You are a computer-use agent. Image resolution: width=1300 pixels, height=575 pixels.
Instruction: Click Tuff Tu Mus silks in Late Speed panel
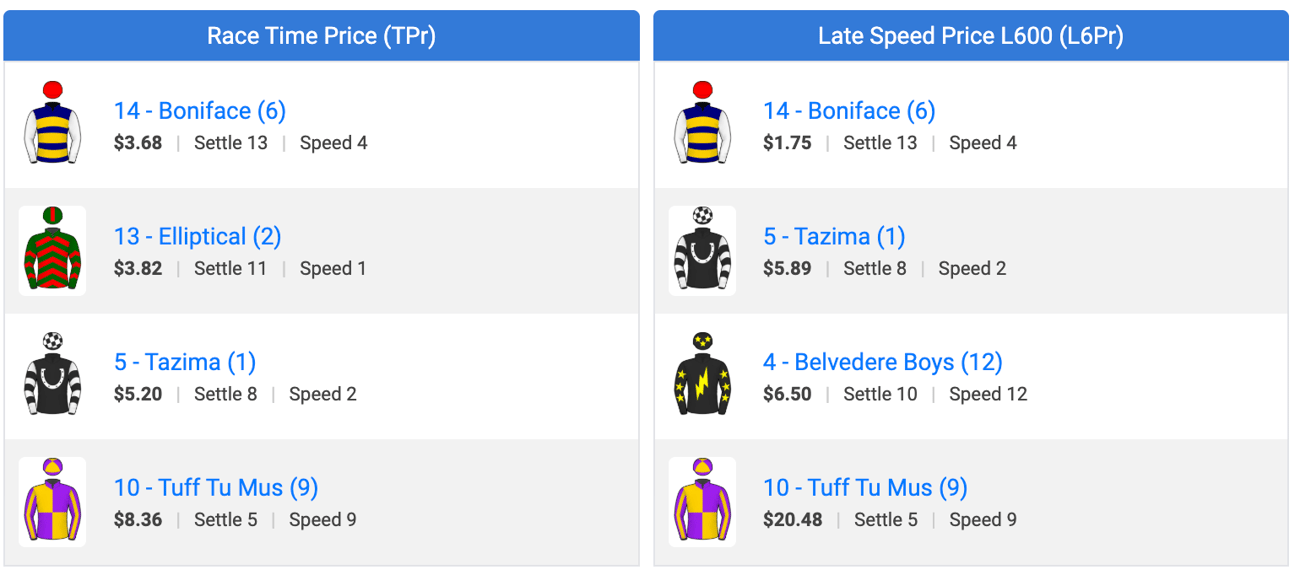click(x=702, y=501)
